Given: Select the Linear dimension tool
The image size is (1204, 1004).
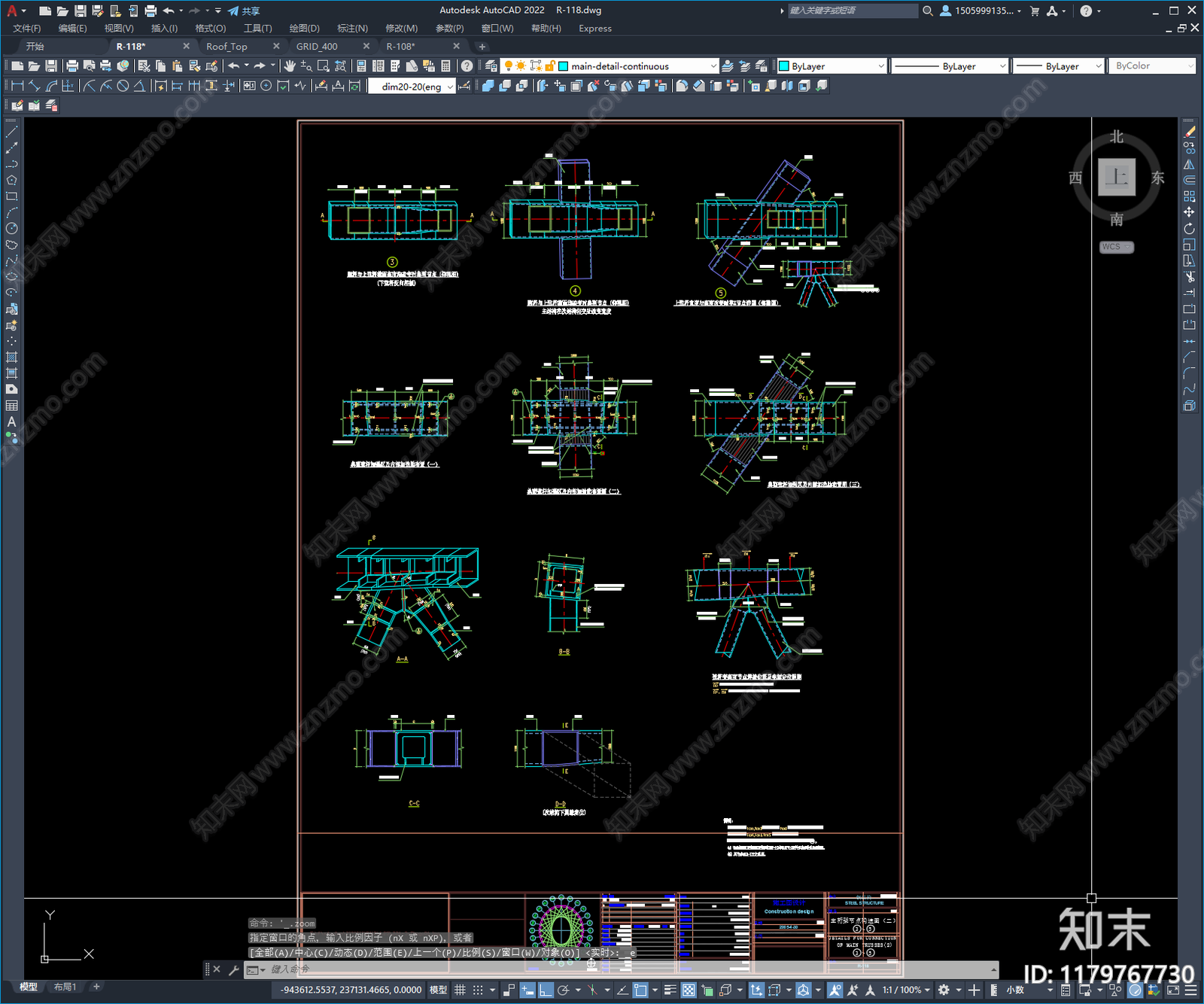Looking at the screenshot, I should 18,86.
